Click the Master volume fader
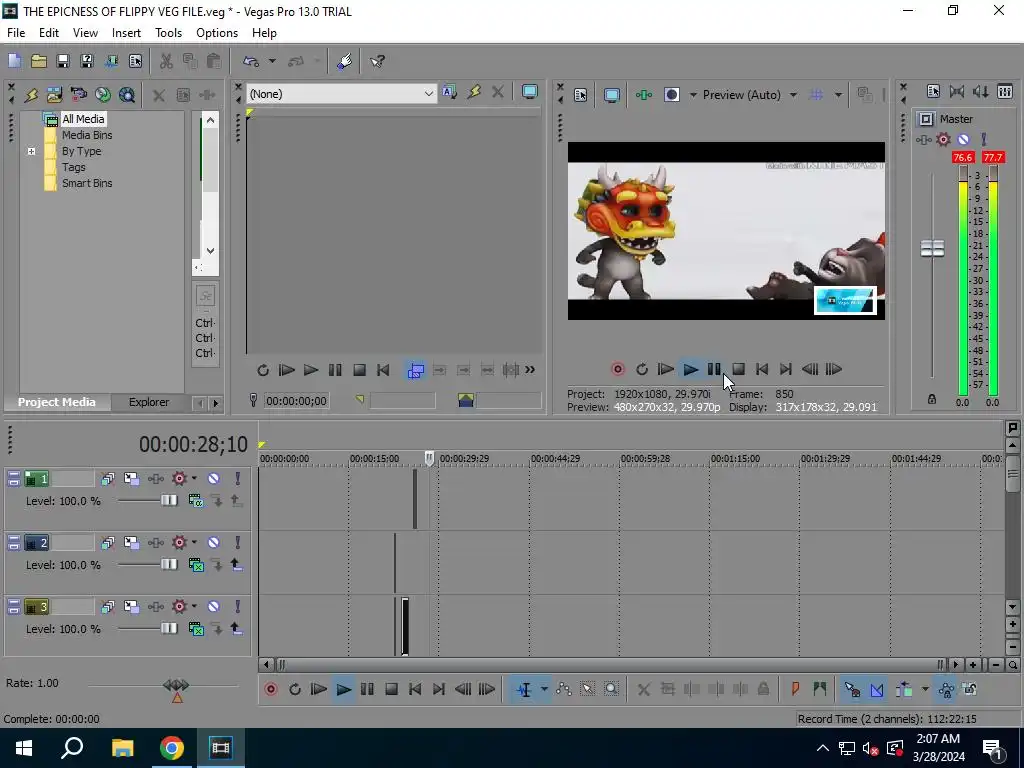 click(932, 248)
